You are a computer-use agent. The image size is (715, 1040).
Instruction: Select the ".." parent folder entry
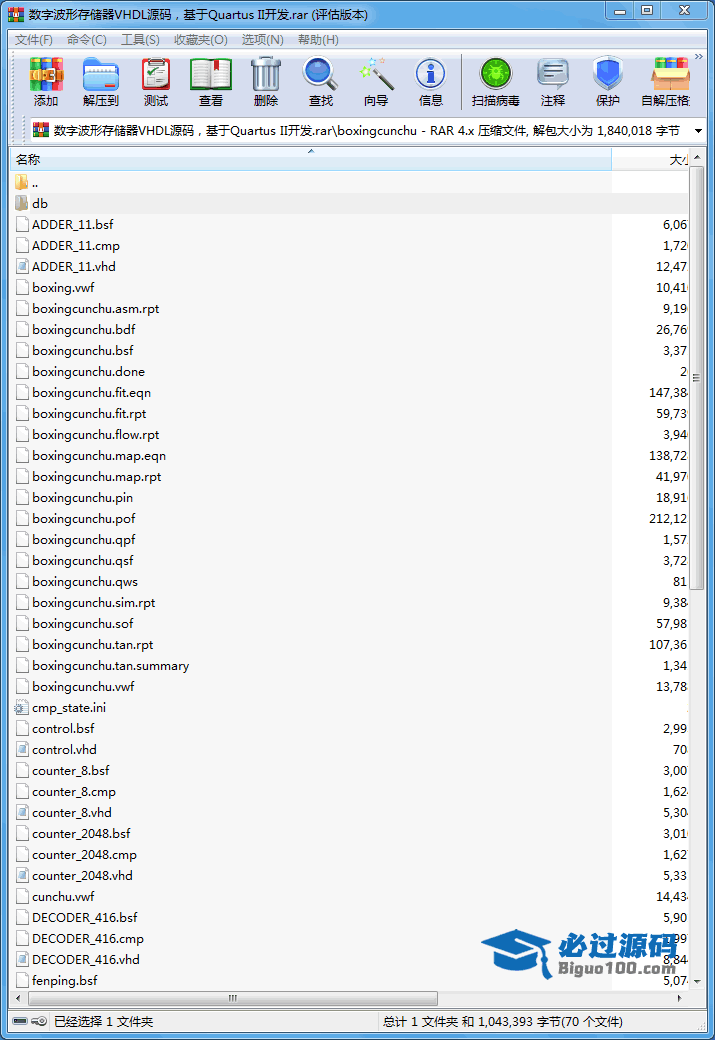coord(35,182)
